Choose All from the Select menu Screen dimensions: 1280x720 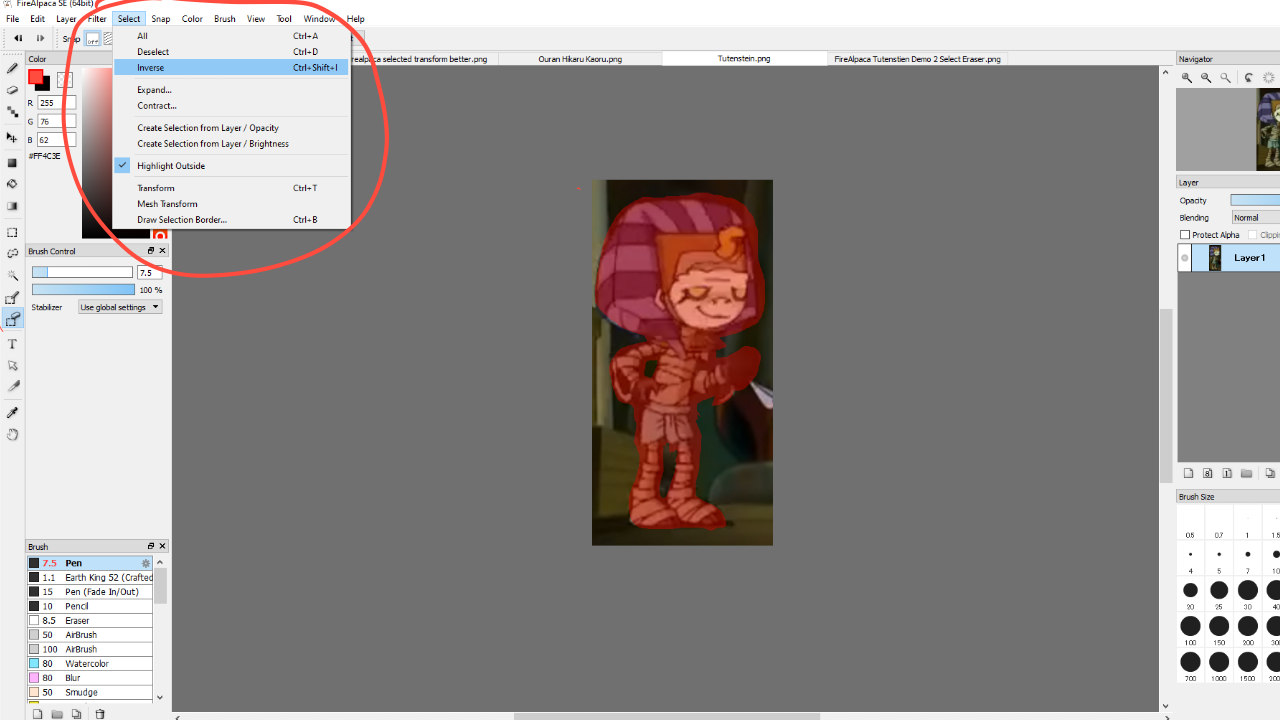point(232,36)
